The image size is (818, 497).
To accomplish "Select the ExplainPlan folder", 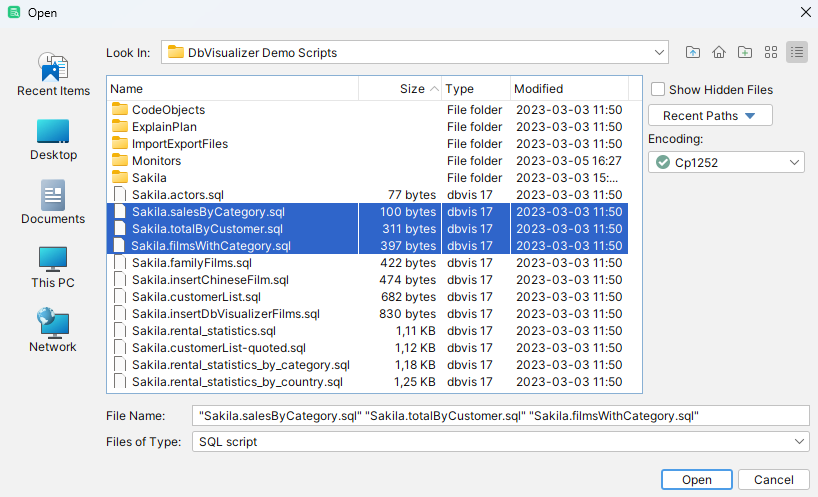I will (164, 127).
